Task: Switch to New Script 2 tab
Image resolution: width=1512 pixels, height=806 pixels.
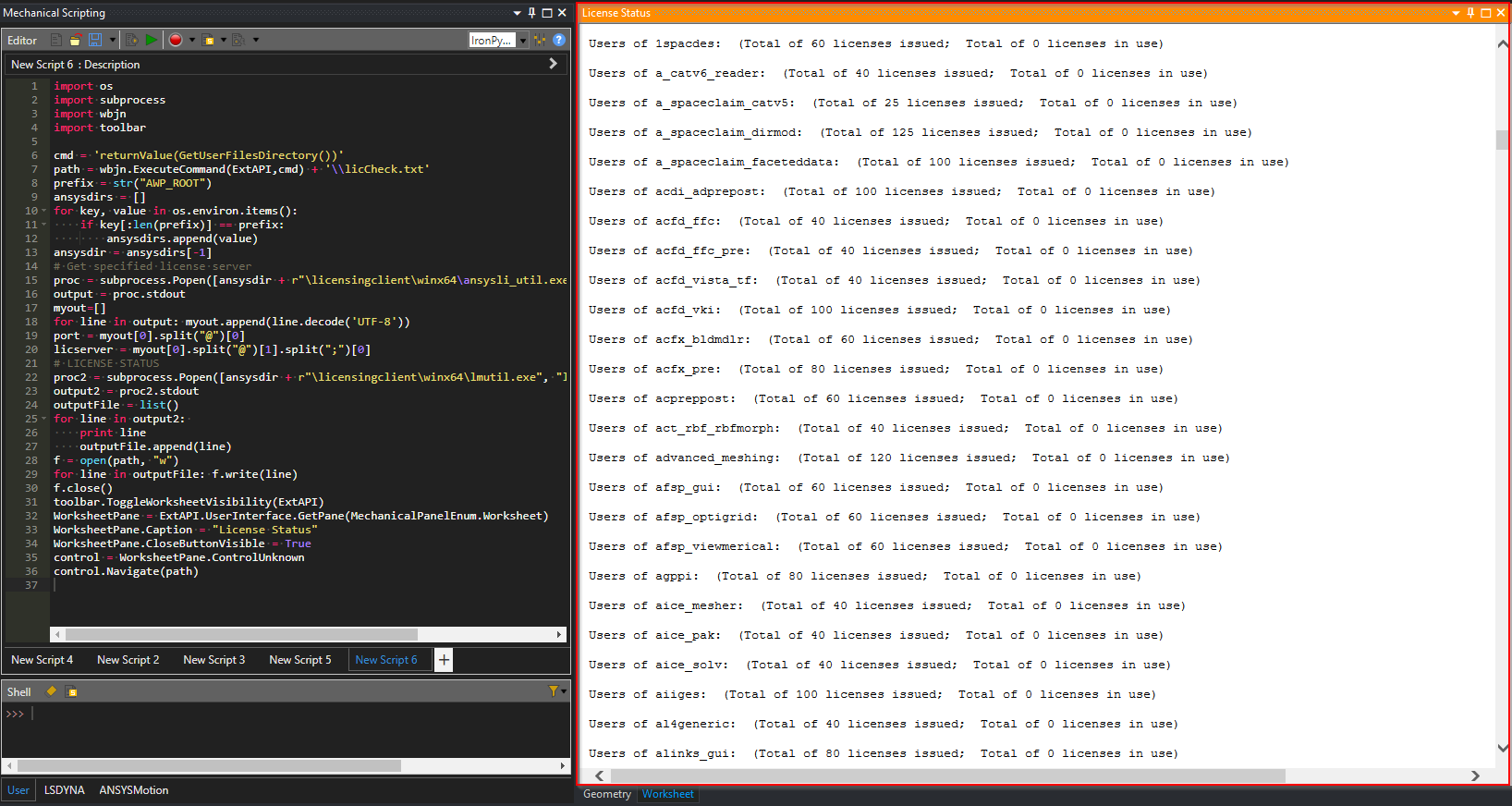Action: click(x=128, y=660)
